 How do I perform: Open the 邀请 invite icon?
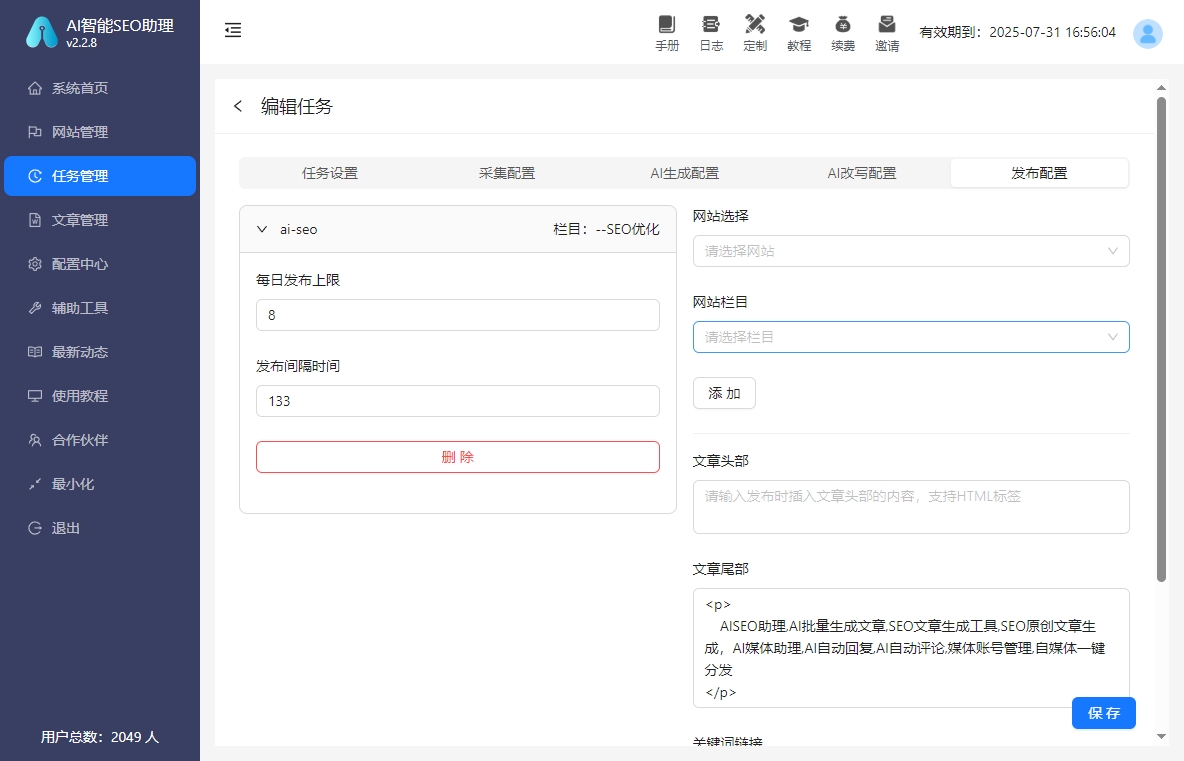887,32
